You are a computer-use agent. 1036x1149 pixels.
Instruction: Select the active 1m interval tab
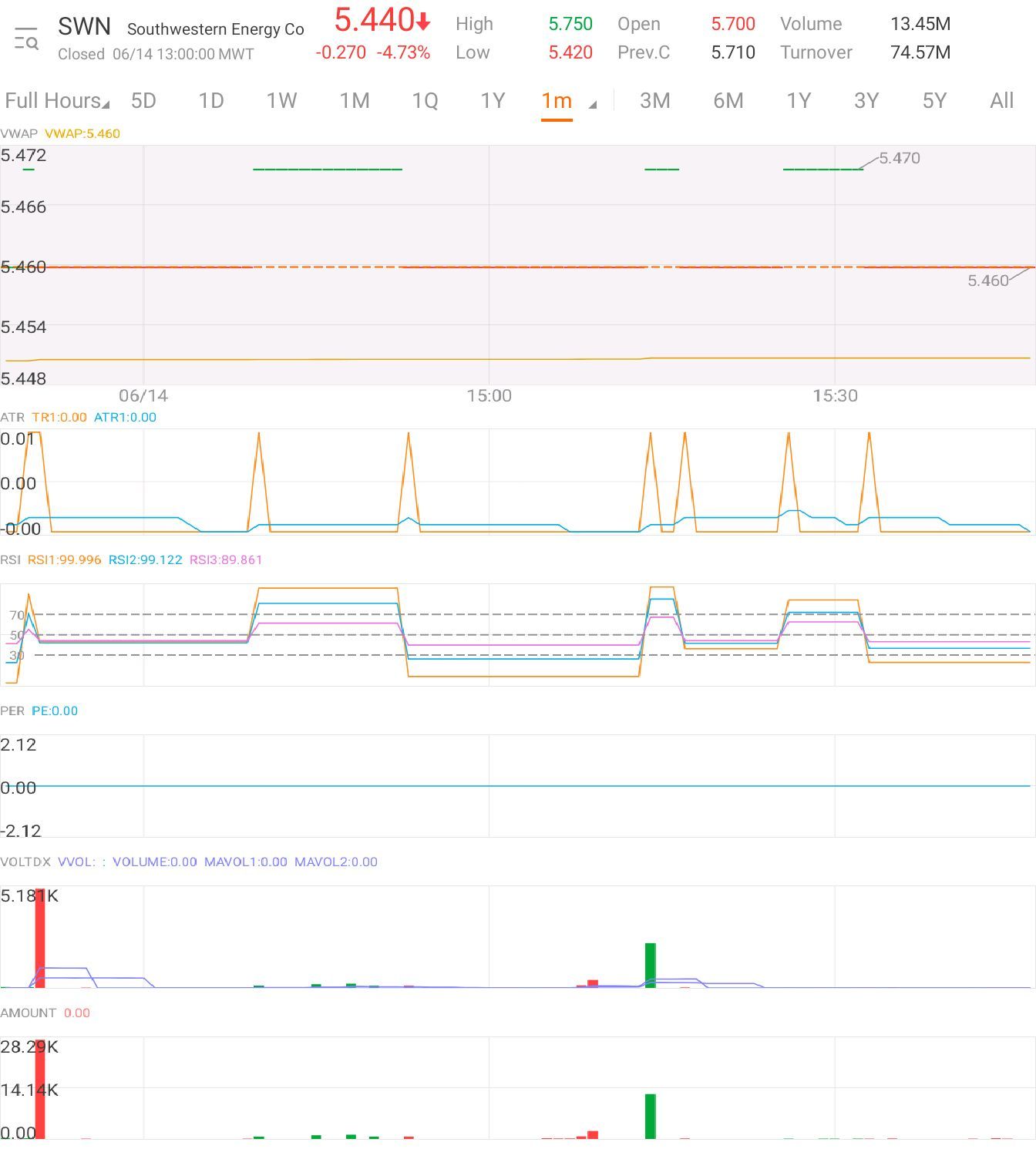coord(557,101)
